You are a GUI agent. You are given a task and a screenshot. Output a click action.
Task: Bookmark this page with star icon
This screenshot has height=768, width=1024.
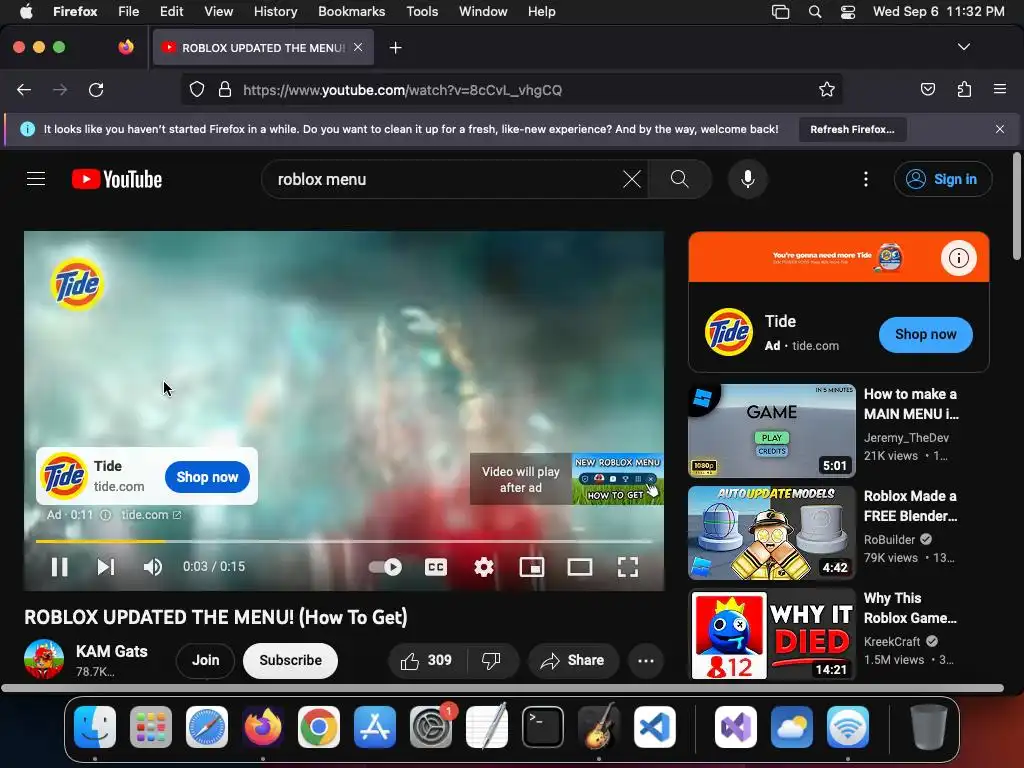[827, 89]
